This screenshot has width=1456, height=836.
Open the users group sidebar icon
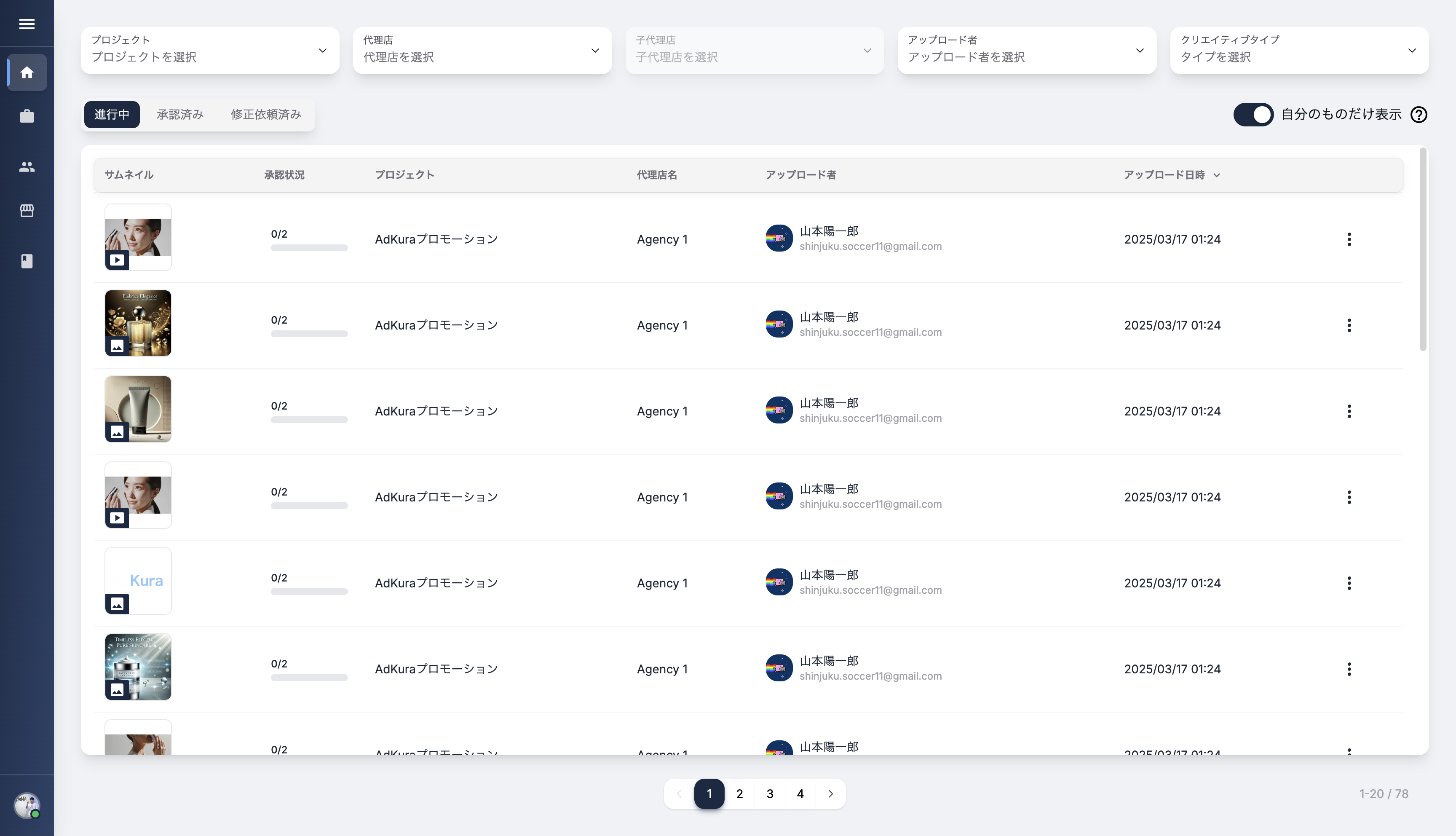[27, 166]
